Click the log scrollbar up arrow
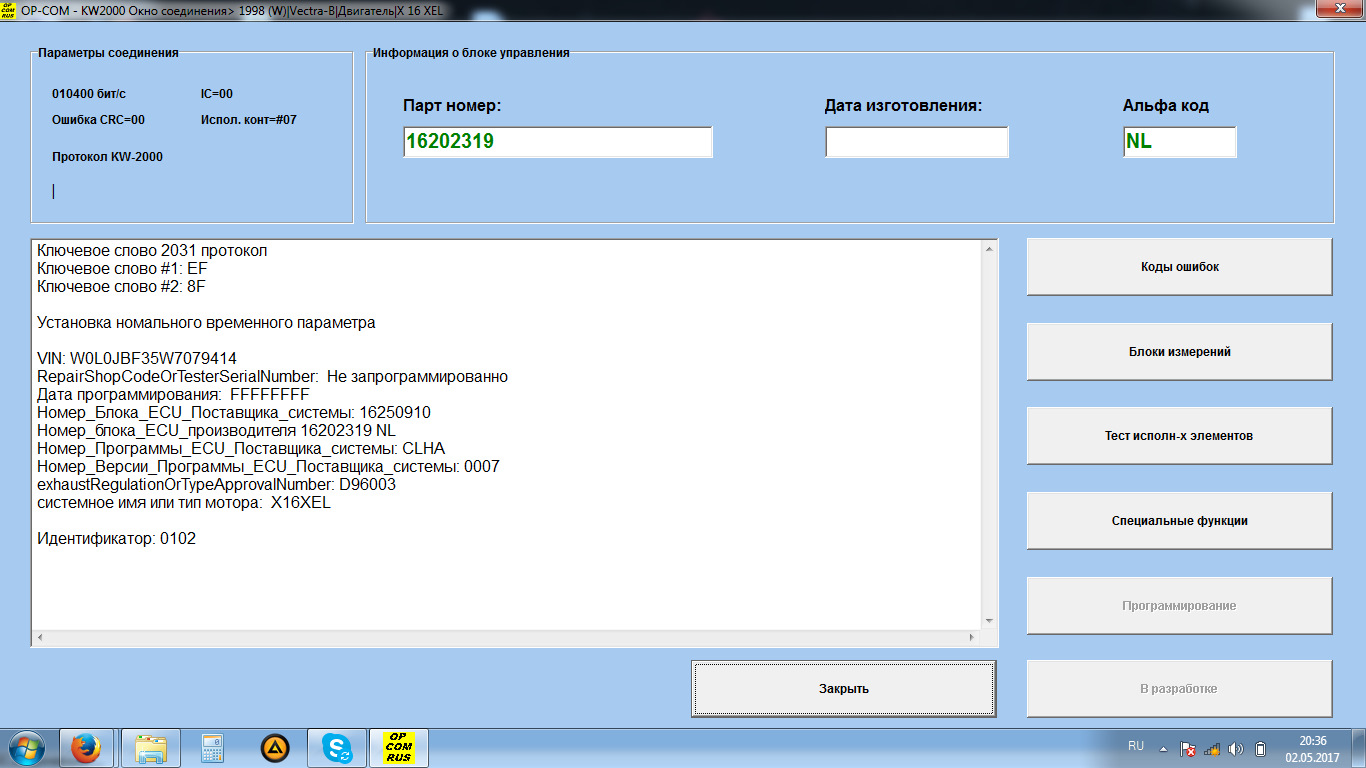 989,248
